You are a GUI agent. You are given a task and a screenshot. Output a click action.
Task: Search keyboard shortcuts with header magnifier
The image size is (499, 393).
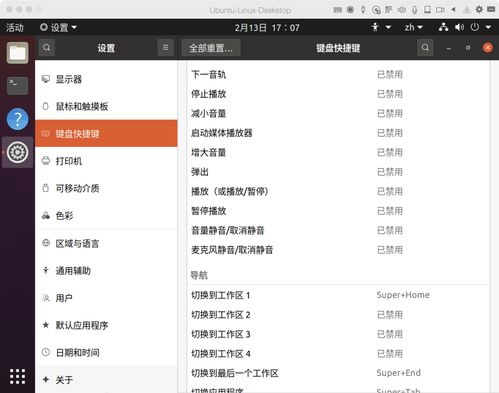point(425,48)
